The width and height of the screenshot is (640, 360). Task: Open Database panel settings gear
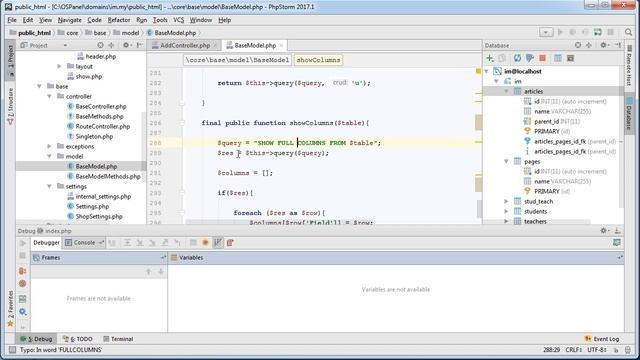click(604, 45)
